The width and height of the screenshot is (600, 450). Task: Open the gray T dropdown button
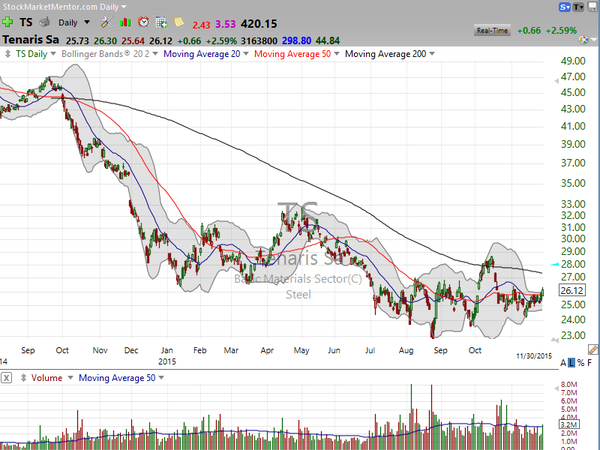(578, 7)
